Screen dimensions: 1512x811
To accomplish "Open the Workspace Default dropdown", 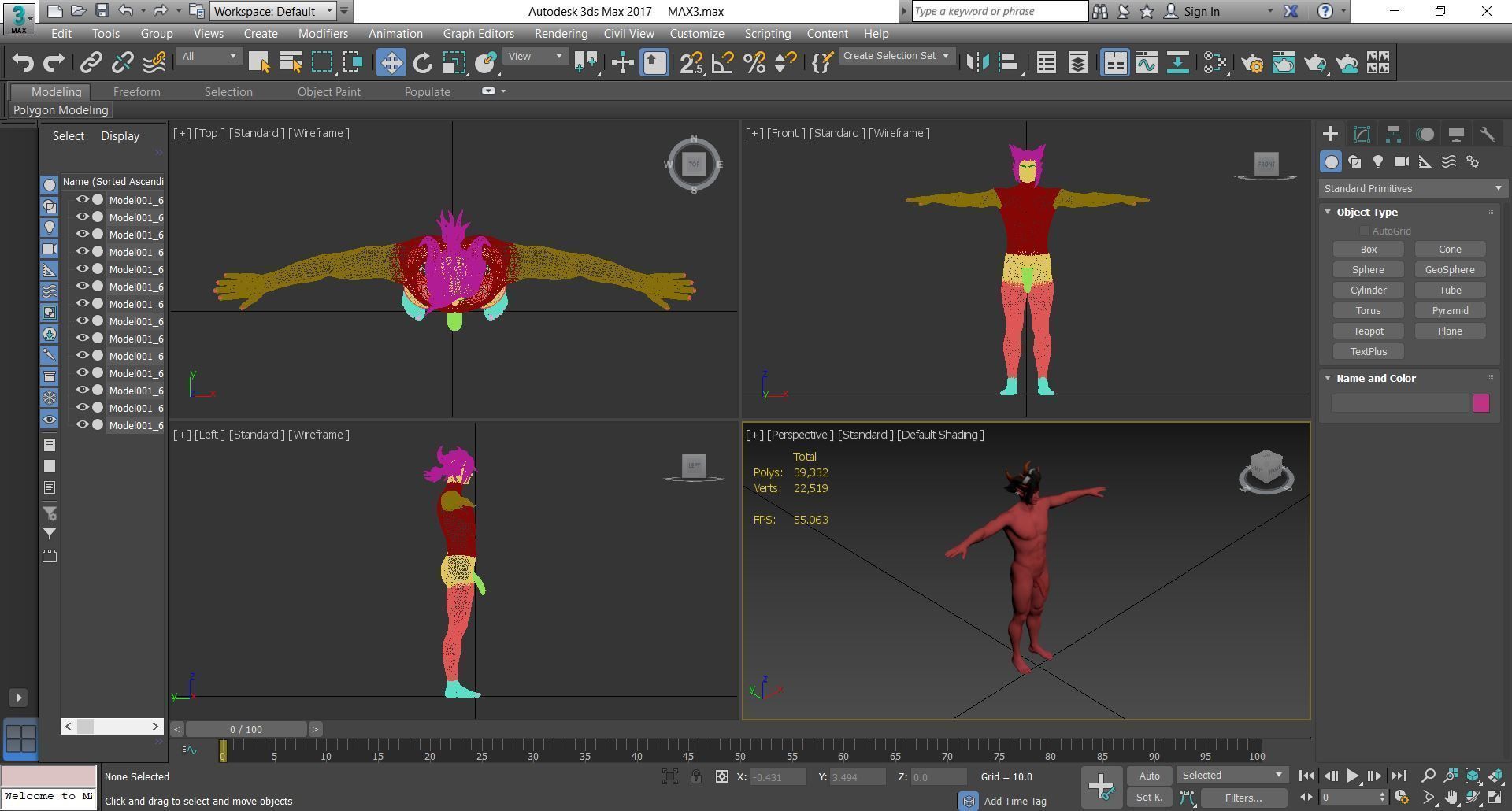I will (272, 11).
